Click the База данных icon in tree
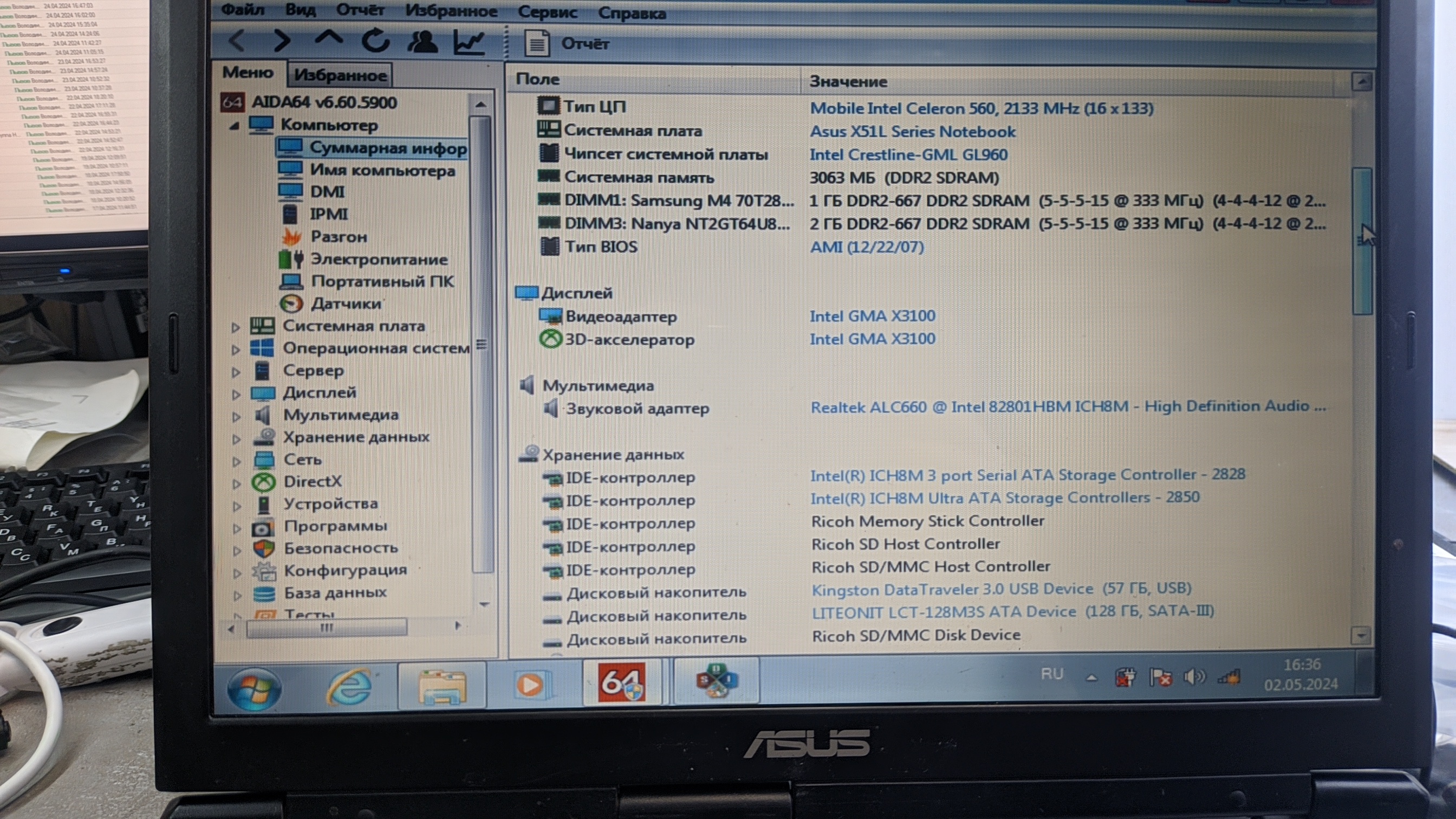Image resolution: width=1456 pixels, height=819 pixels. point(264,594)
